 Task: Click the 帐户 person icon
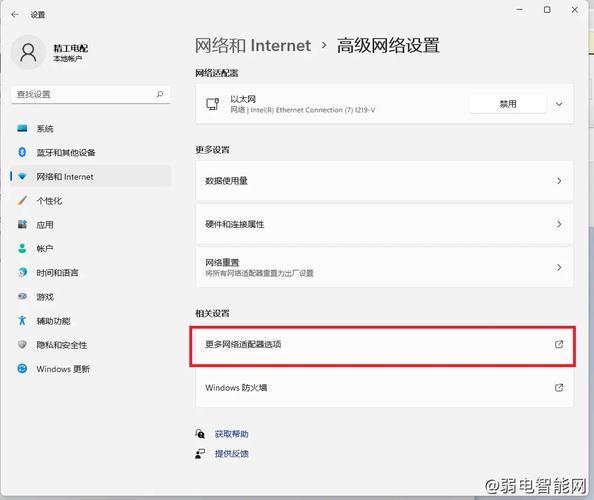point(22,248)
